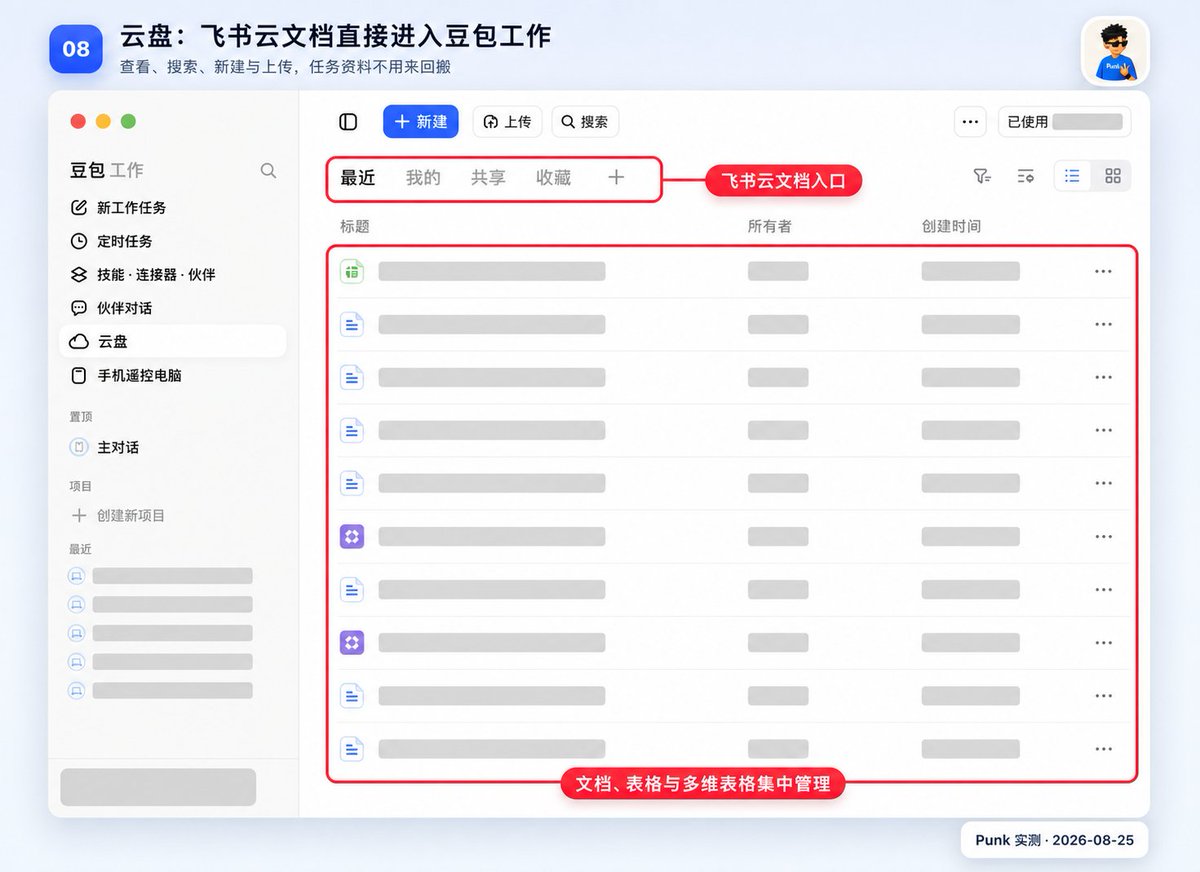
Task: Open the top toolbar more-options ellipsis
Action: 970,122
